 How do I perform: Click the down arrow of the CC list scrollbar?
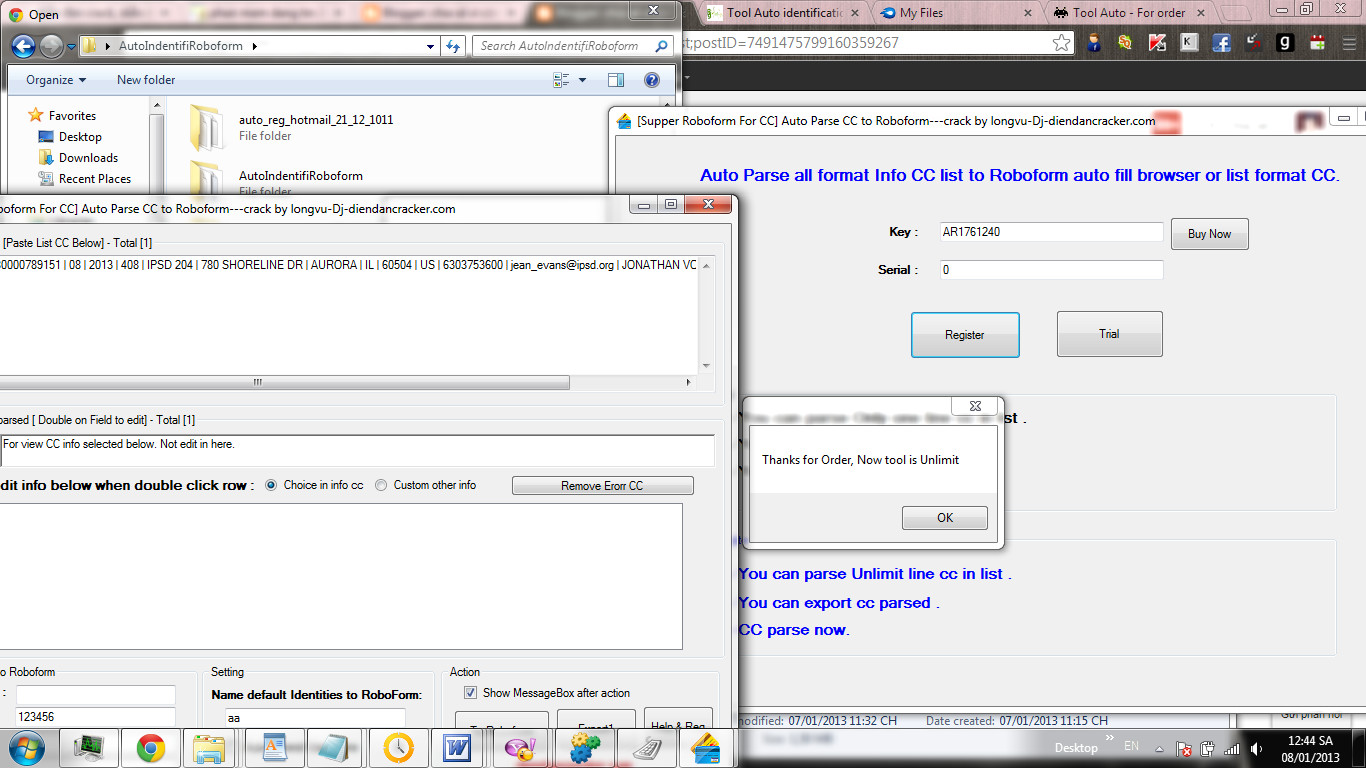[x=706, y=366]
